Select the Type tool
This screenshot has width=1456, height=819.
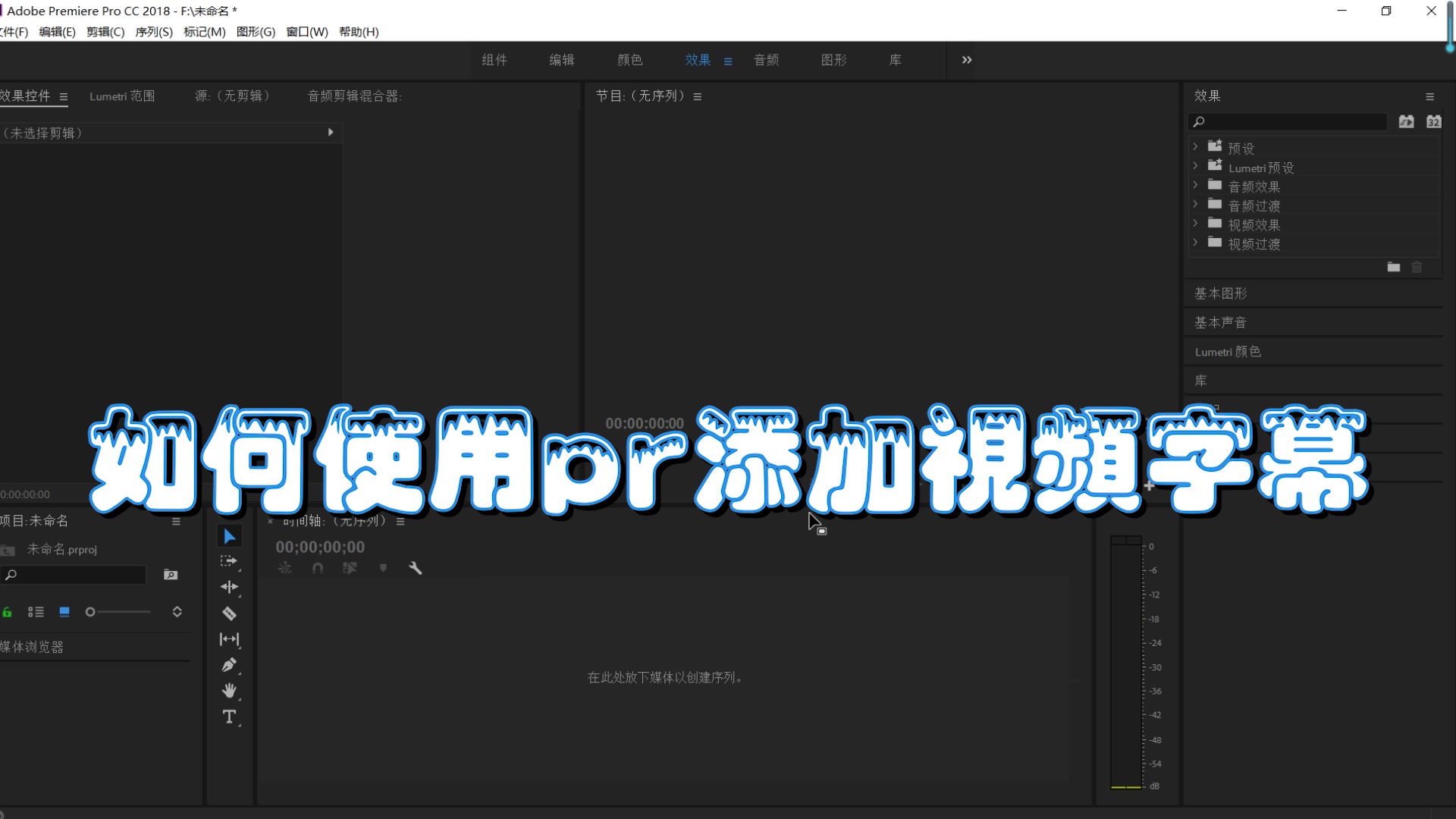229,716
